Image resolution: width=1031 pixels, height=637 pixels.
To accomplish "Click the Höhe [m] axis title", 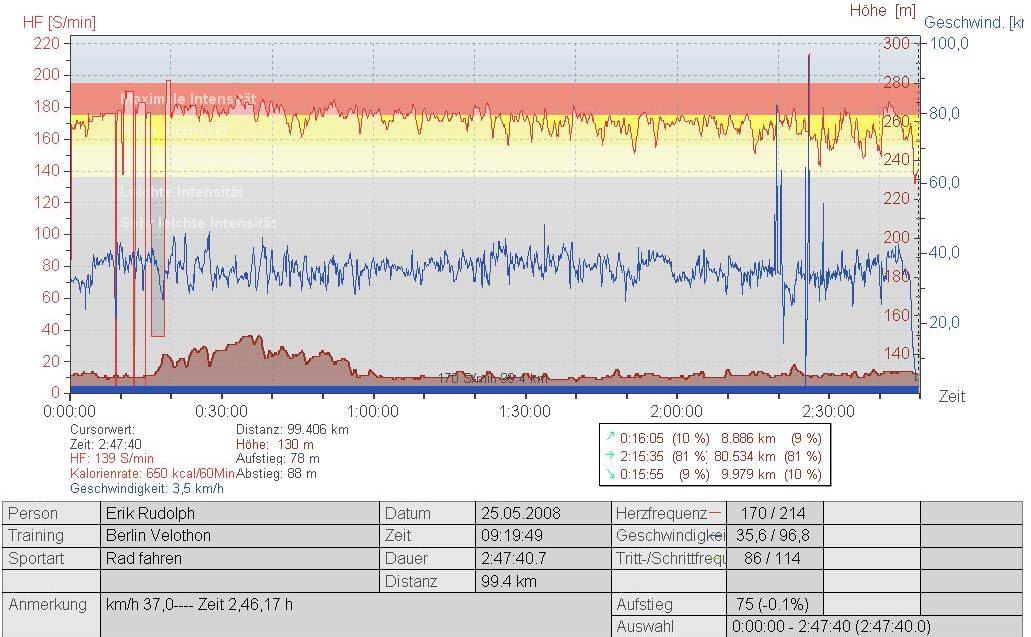I will 882,11.
